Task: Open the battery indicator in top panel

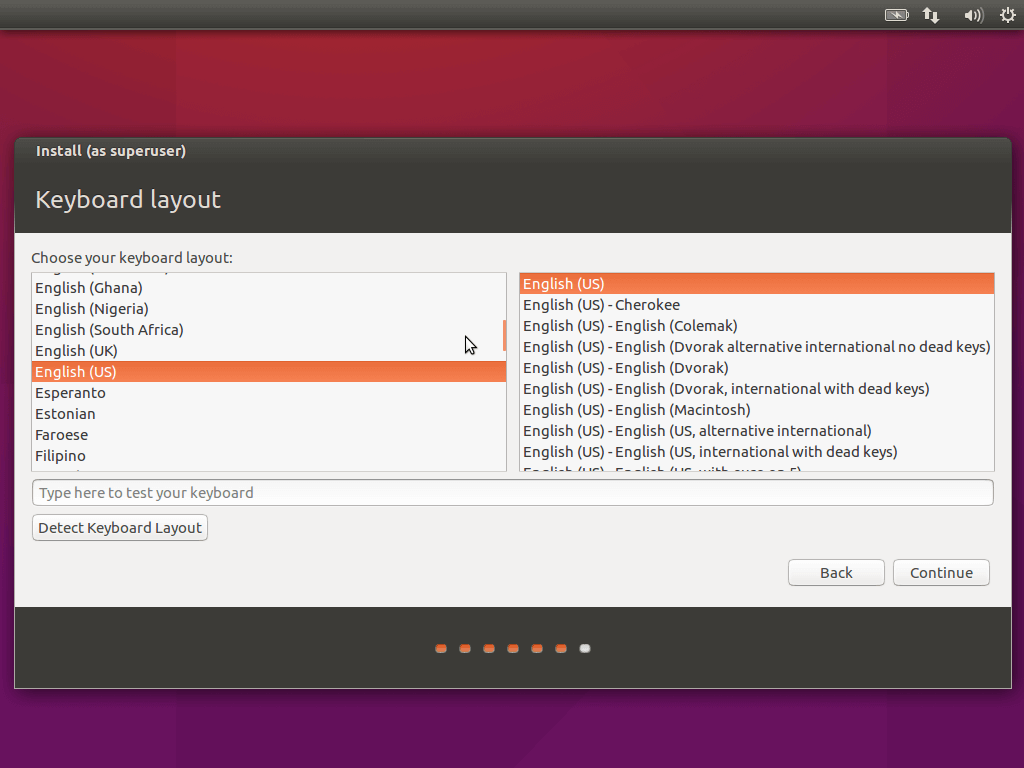Action: [x=897, y=15]
